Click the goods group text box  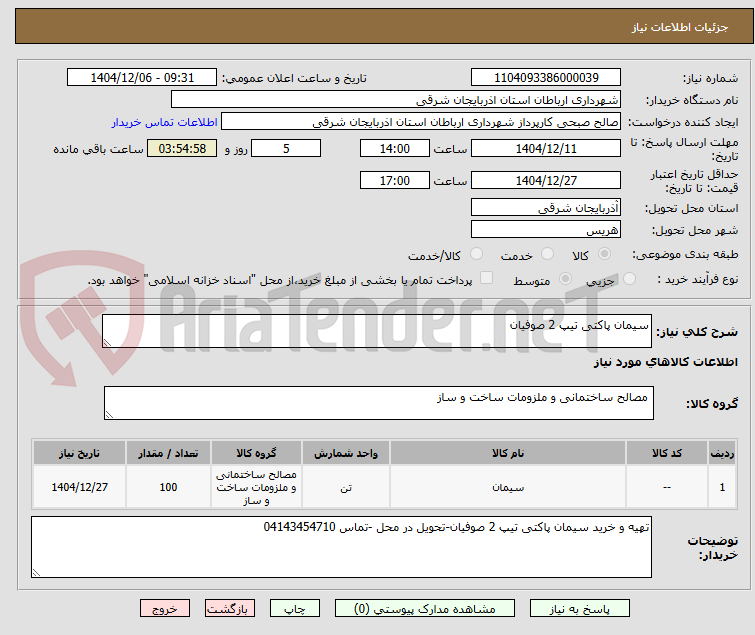(x=378, y=402)
